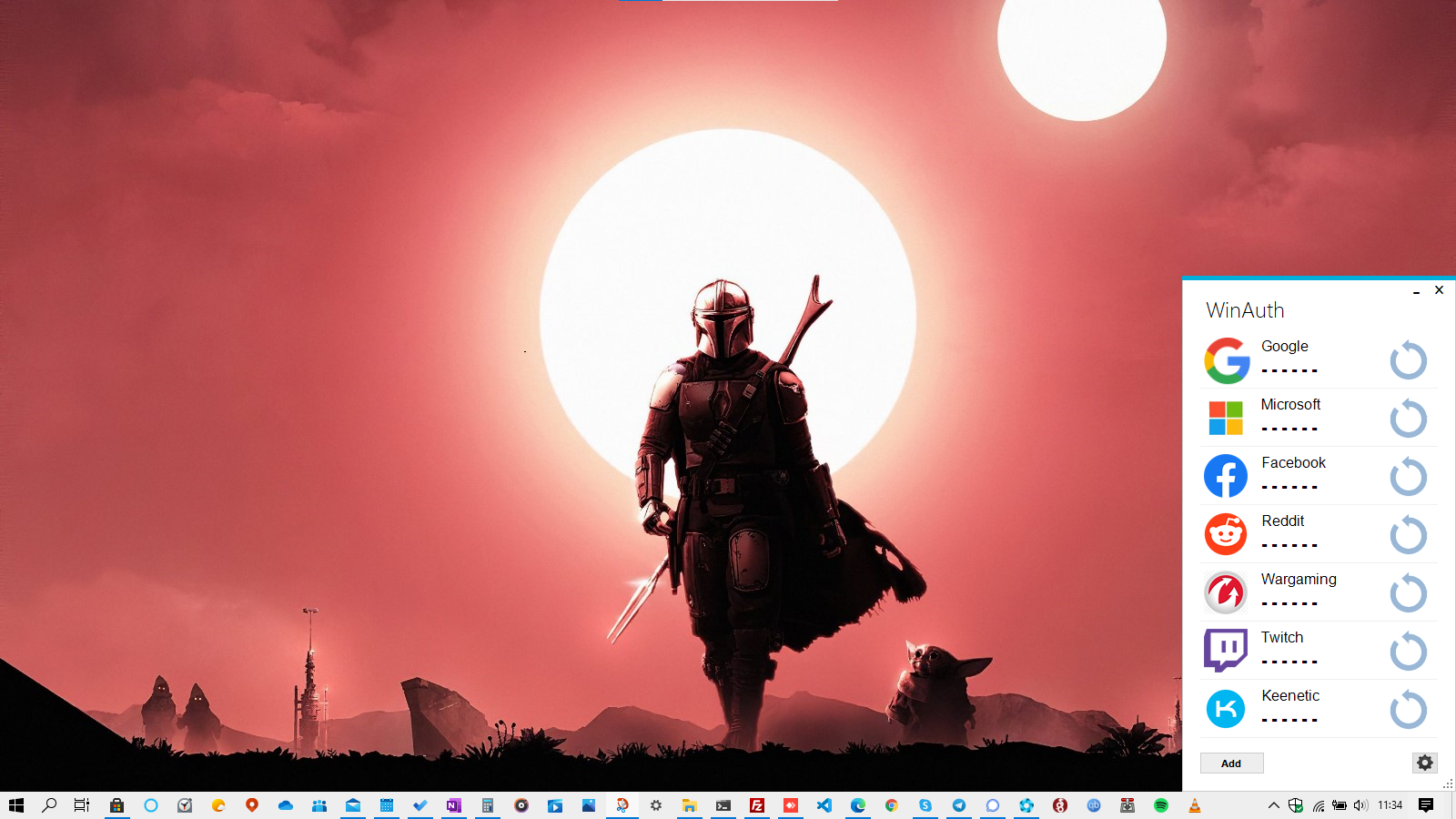Open the Photos app on taskbar
The image size is (1456, 819).
click(x=589, y=805)
